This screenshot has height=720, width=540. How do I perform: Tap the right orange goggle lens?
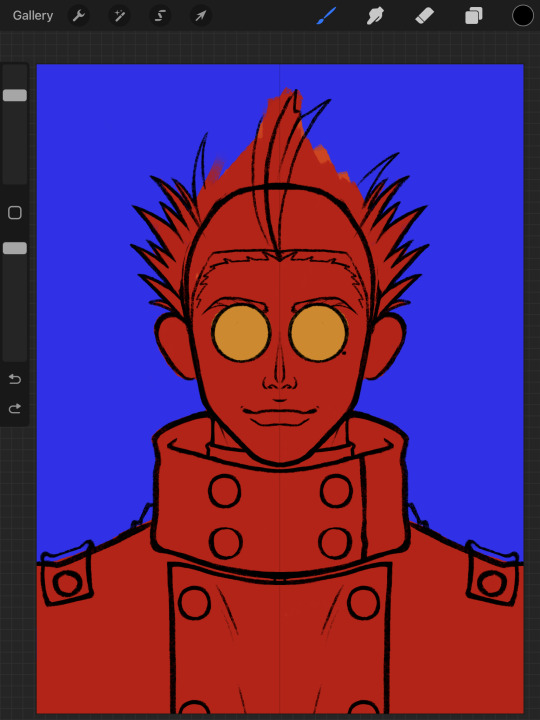tap(317, 333)
